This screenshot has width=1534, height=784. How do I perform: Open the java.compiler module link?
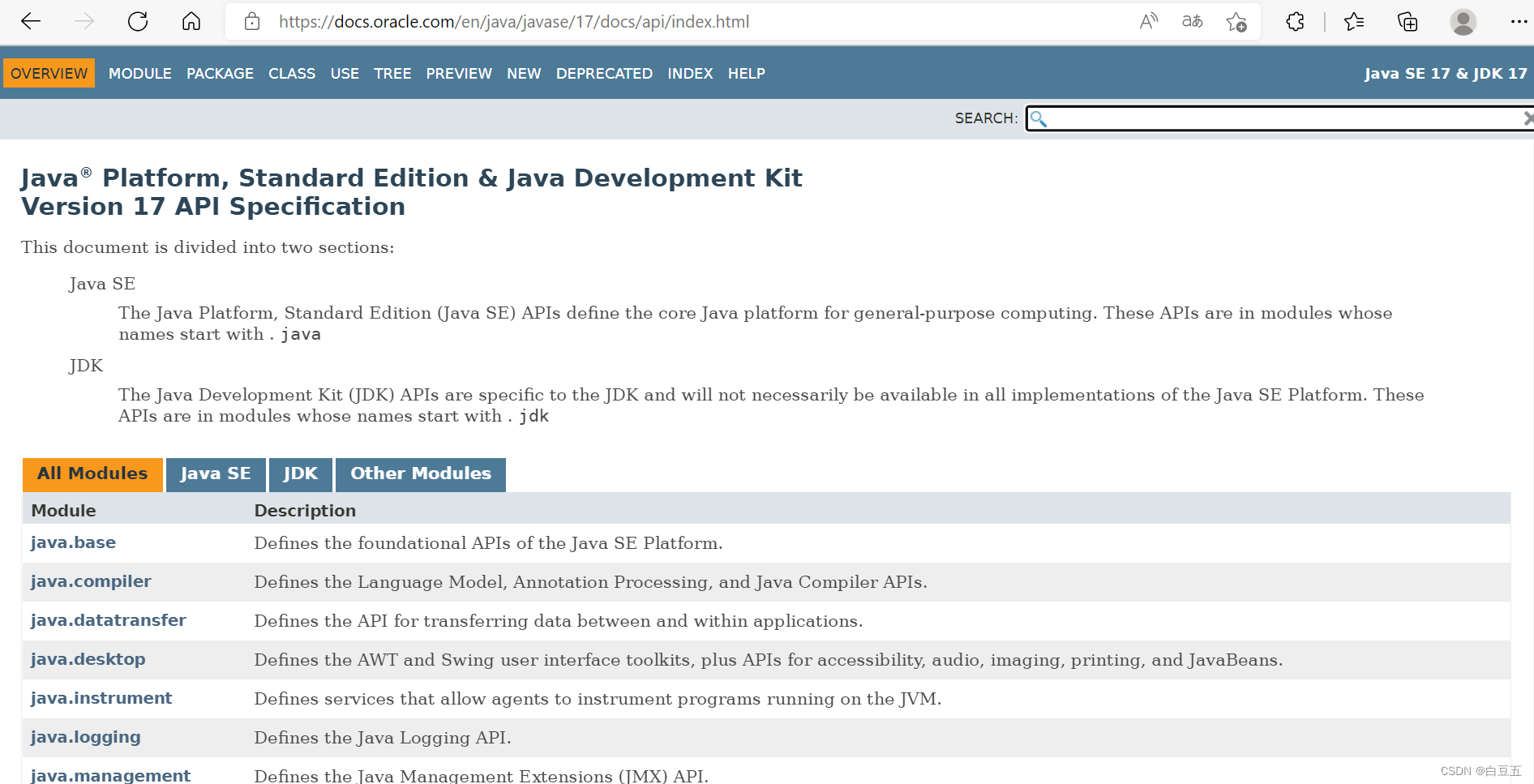[91, 581]
